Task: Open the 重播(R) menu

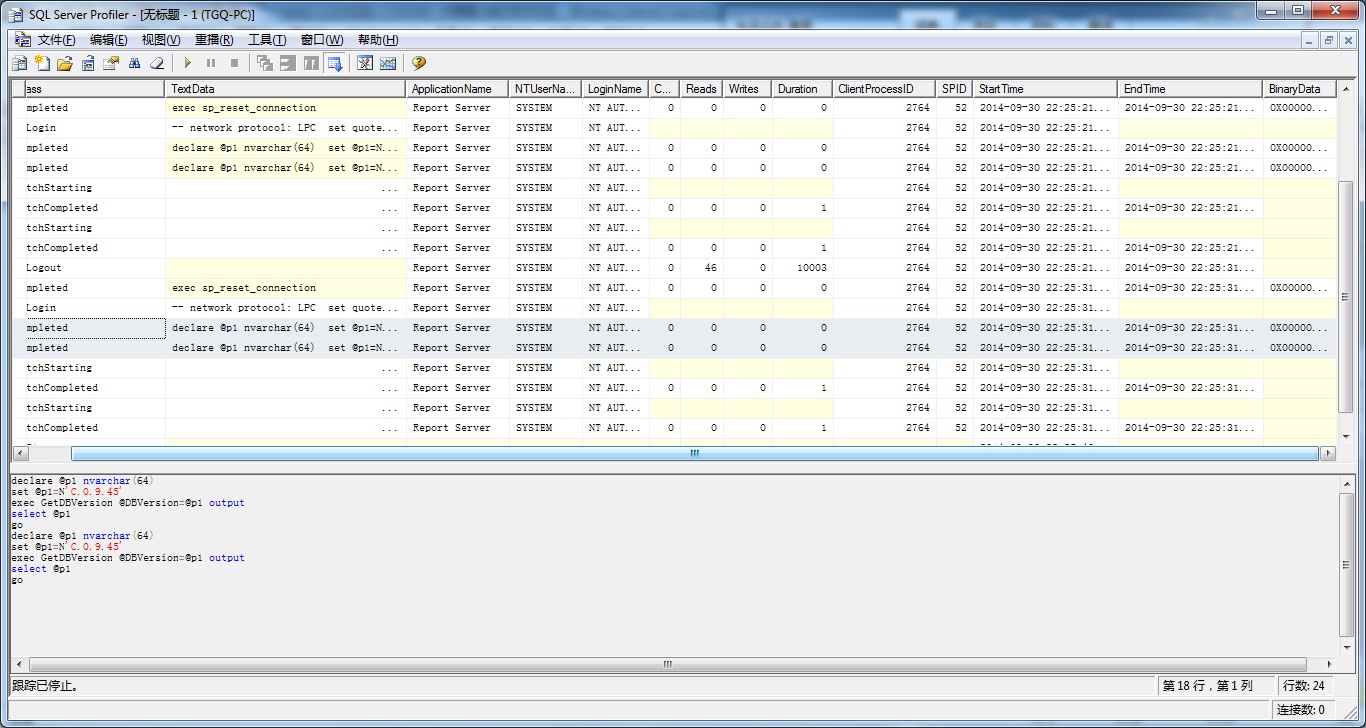Action: [214, 40]
